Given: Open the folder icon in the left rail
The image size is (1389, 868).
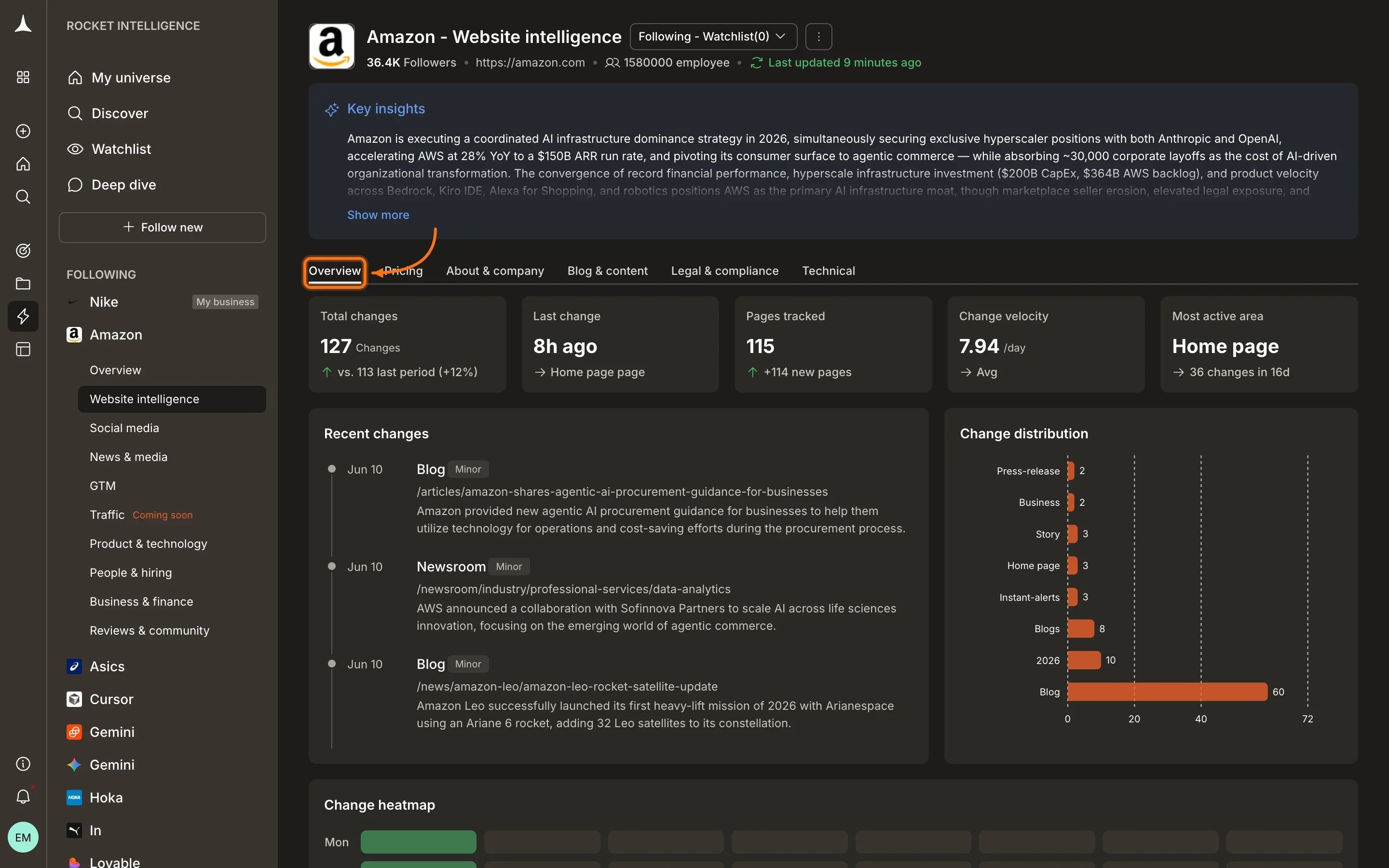Looking at the screenshot, I should [23, 284].
